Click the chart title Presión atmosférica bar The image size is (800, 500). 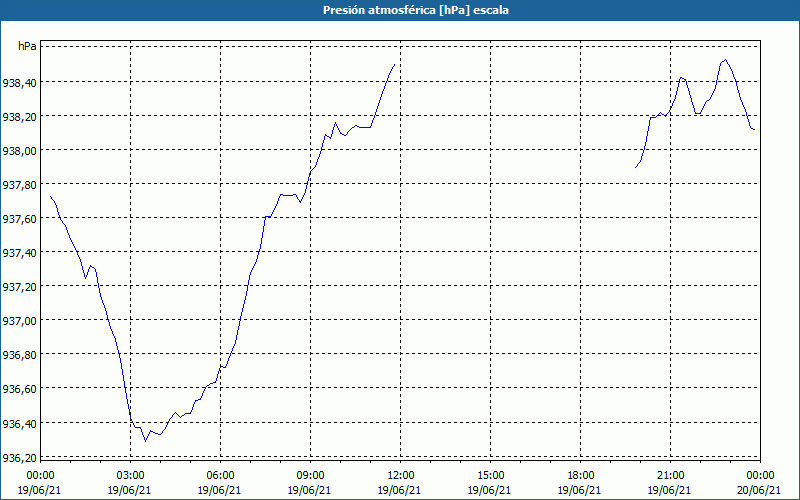[400, 10]
